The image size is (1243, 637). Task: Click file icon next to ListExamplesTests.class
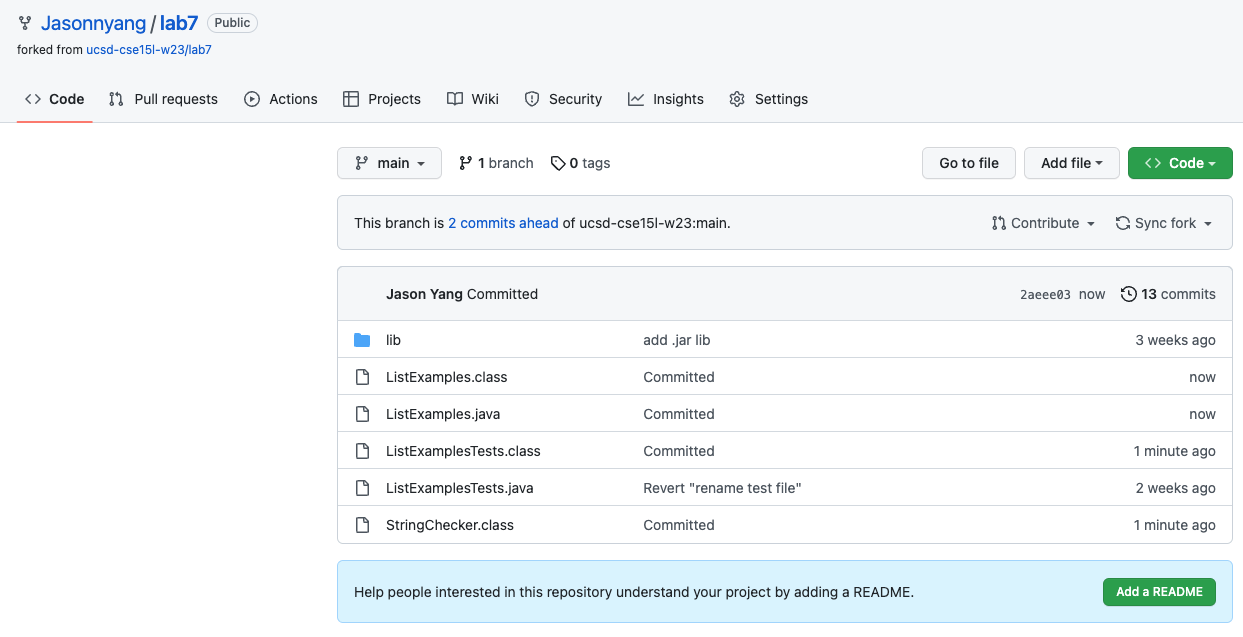362,451
